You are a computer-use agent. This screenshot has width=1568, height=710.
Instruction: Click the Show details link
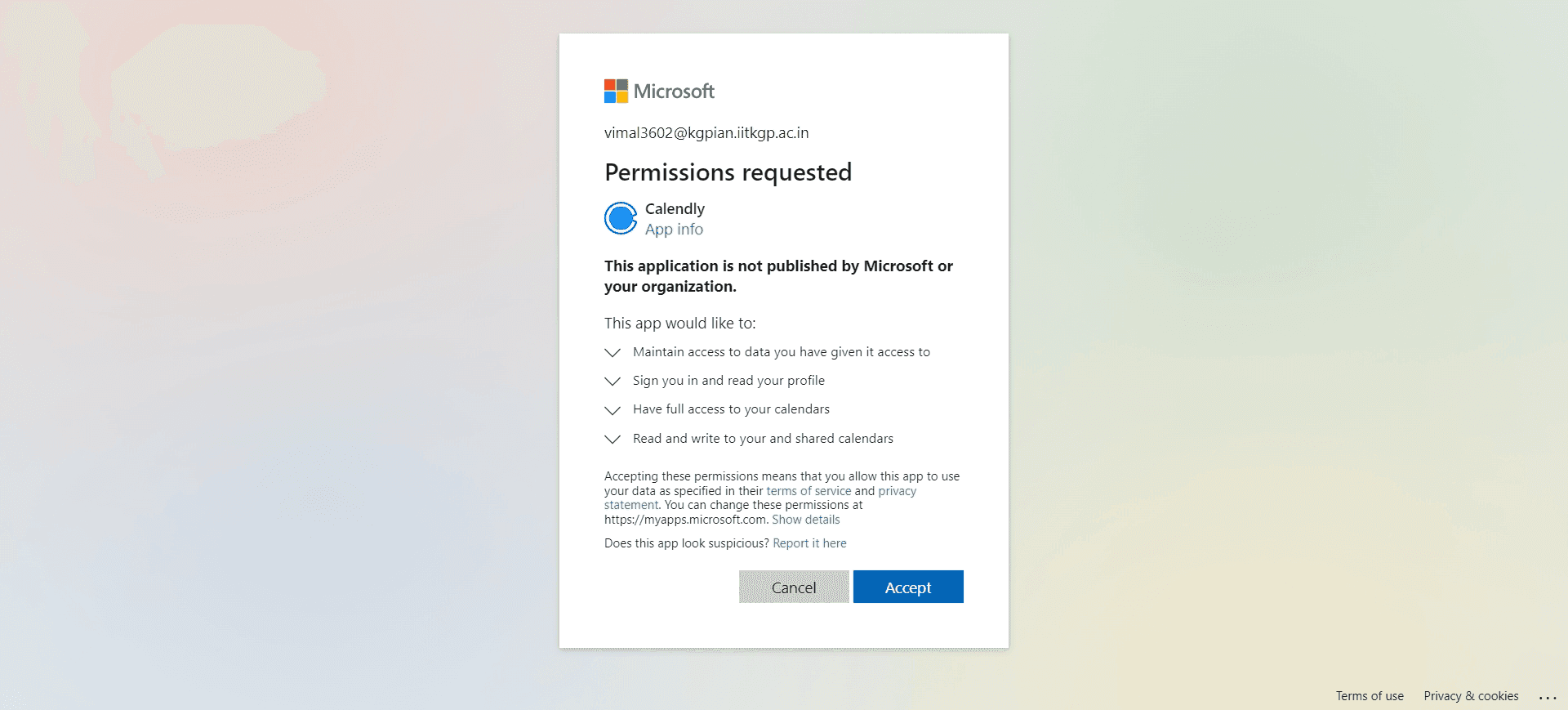[x=805, y=520]
